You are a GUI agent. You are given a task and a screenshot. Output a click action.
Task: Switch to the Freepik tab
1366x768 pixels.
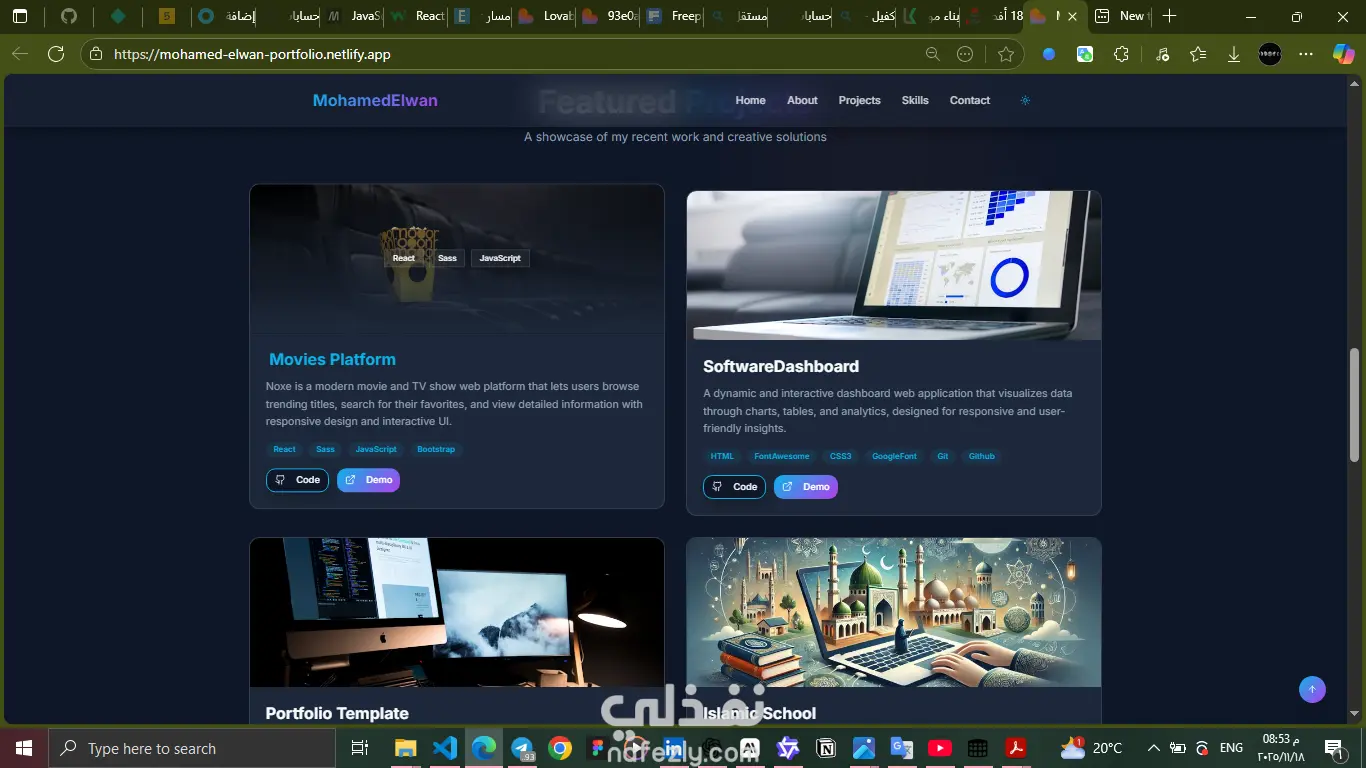click(672, 16)
